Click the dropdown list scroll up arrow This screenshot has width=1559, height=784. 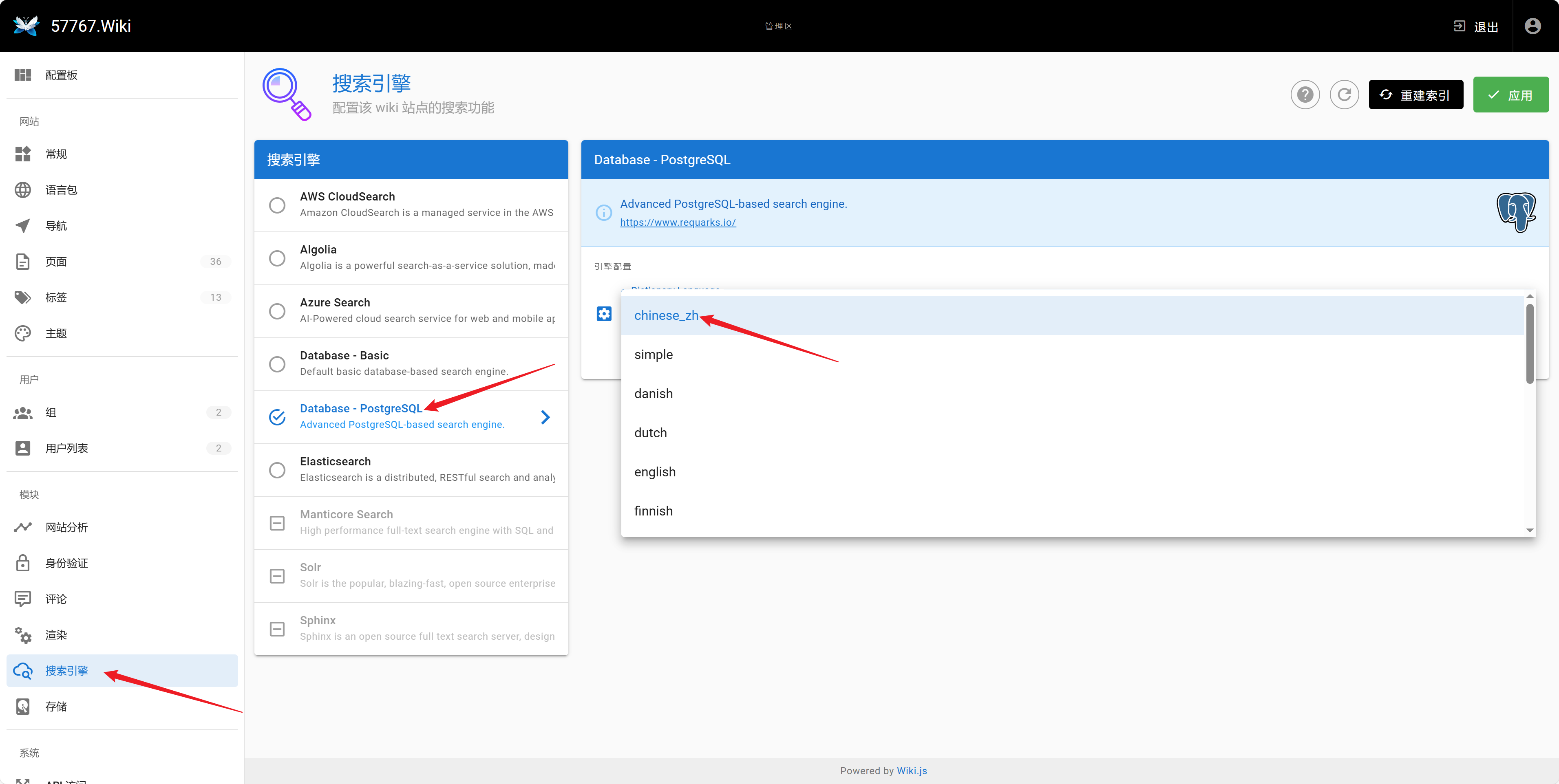click(1529, 296)
